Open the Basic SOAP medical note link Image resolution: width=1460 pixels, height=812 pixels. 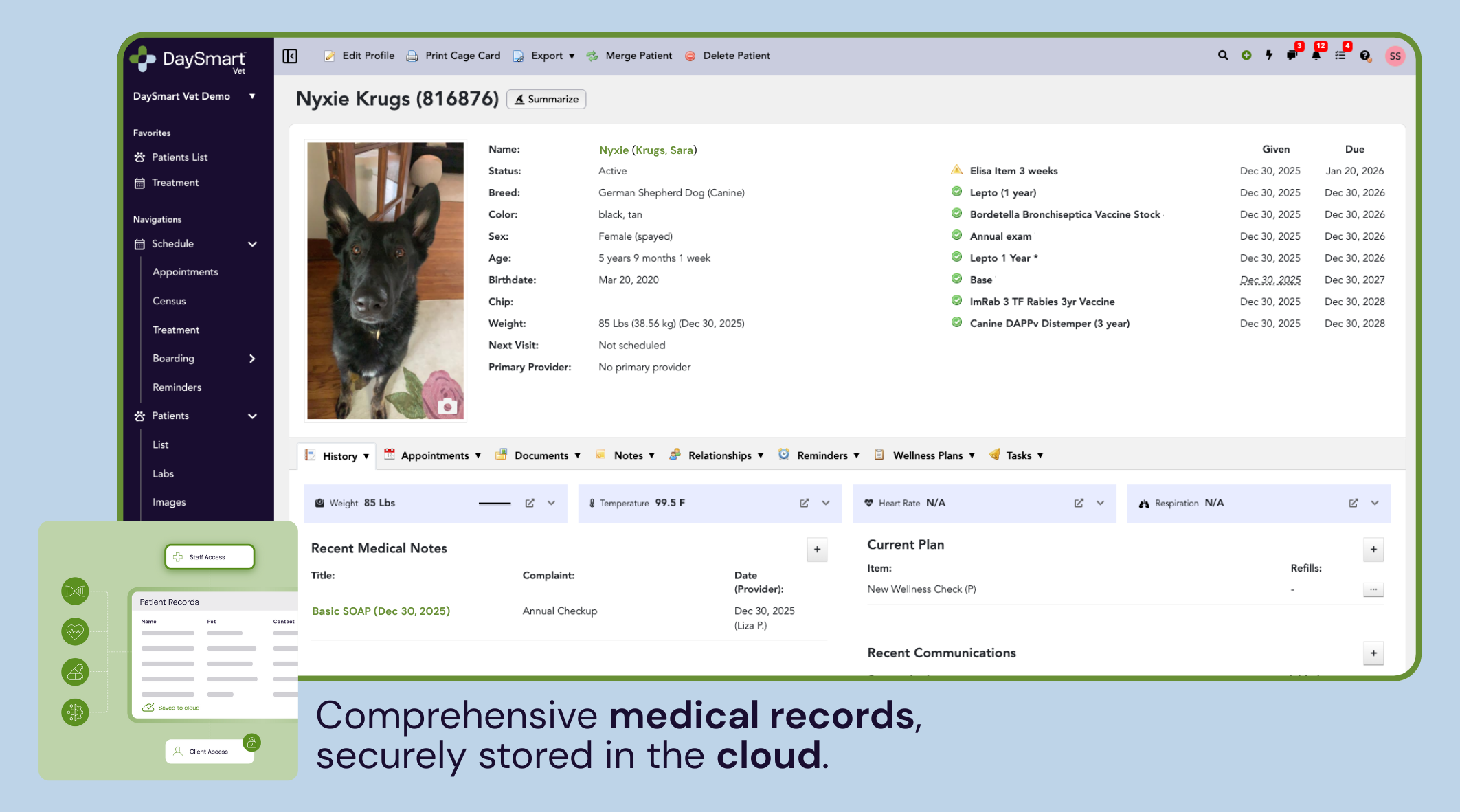pos(381,611)
